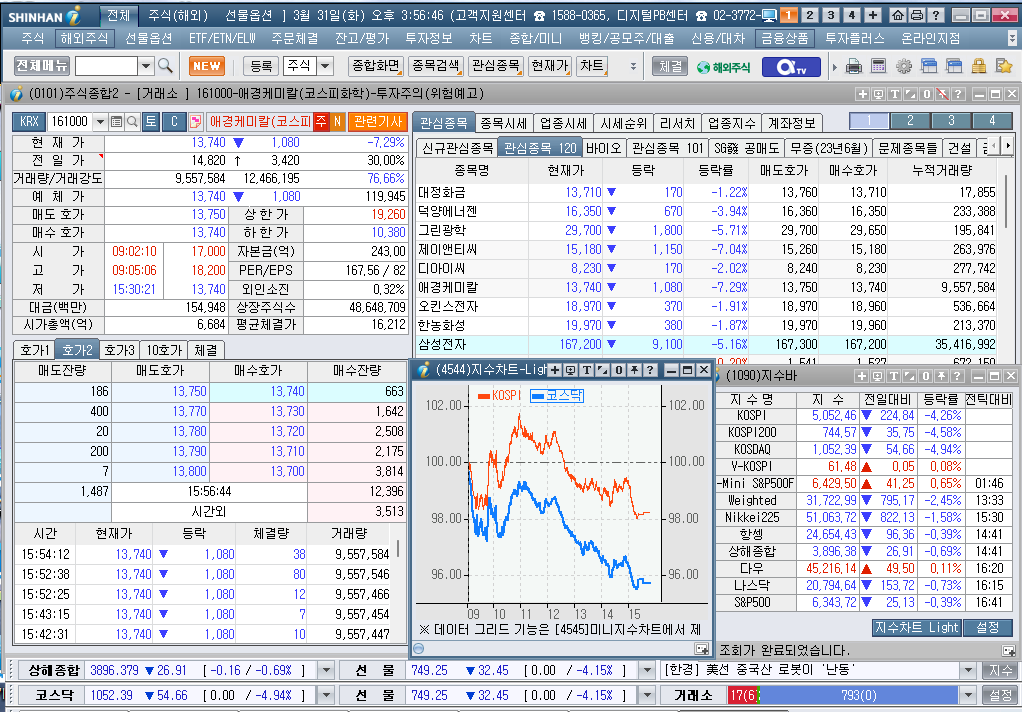
Task: Click the pin icon in 지수차트 window title bar
Action: [634, 370]
